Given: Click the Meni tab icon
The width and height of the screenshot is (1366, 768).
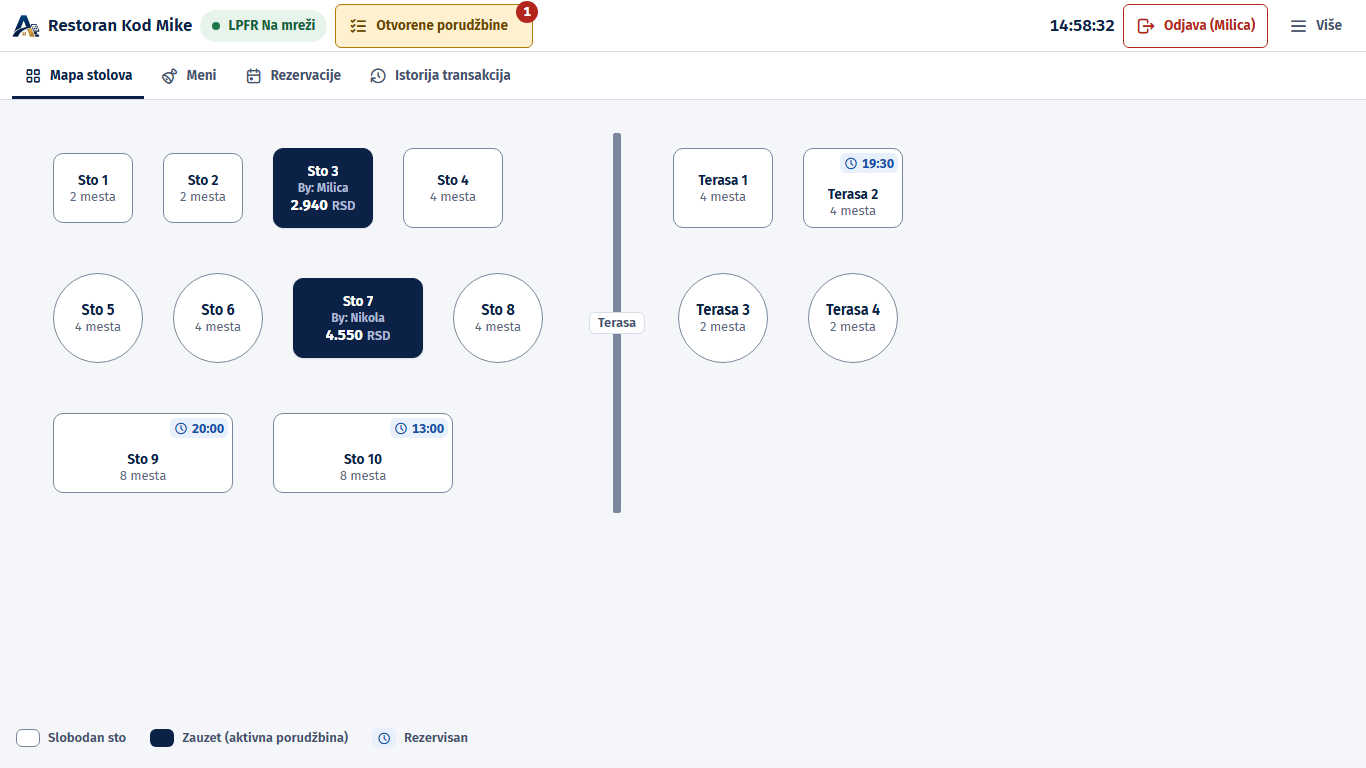Looking at the screenshot, I should [170, 76].
